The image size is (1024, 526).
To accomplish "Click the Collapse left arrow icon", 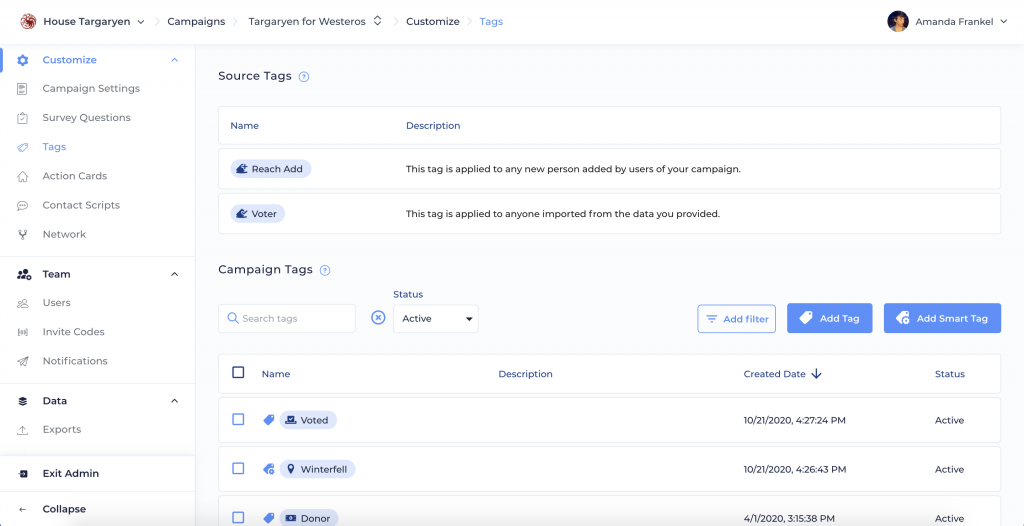I will point(23,509).
